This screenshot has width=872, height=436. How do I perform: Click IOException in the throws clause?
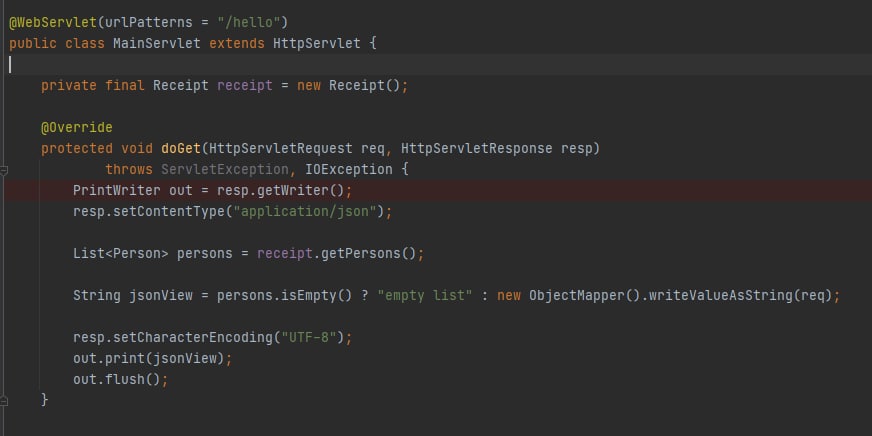point(349,170)
